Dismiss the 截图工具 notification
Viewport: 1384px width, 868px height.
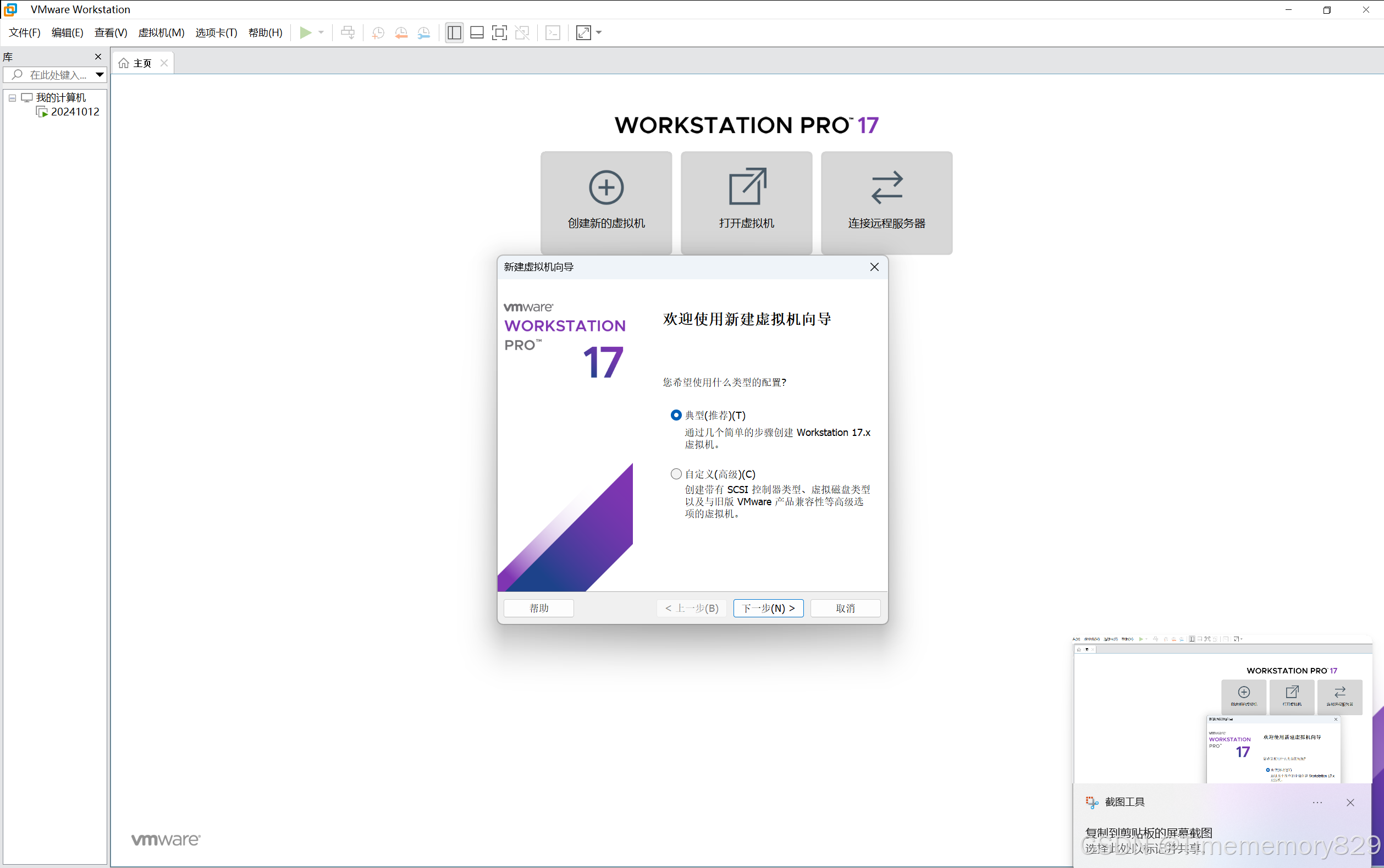point(1350,803)
